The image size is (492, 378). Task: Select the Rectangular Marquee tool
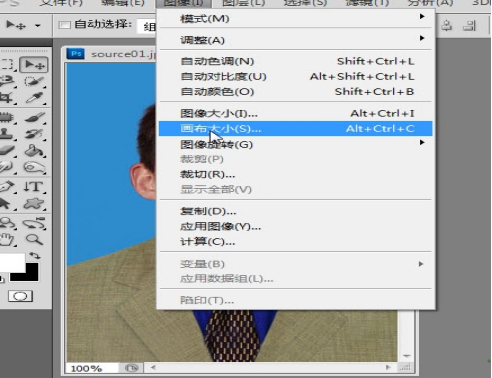pyautogui.click(x=7, y=65)
